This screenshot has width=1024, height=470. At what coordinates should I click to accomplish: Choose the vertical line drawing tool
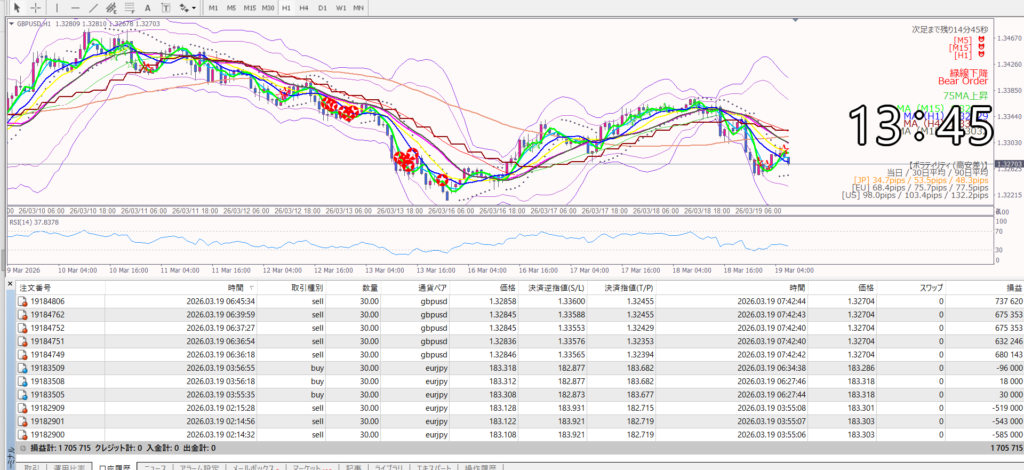59,7
